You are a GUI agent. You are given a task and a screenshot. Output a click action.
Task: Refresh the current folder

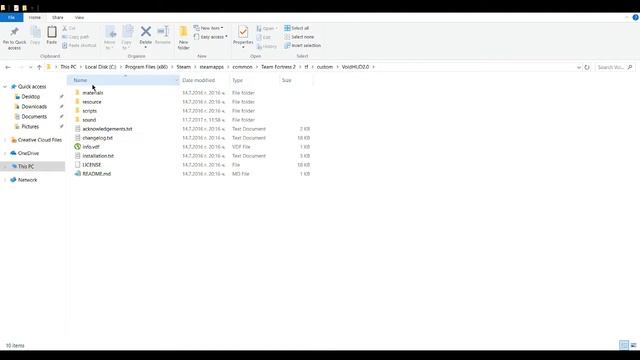(587, 67)
